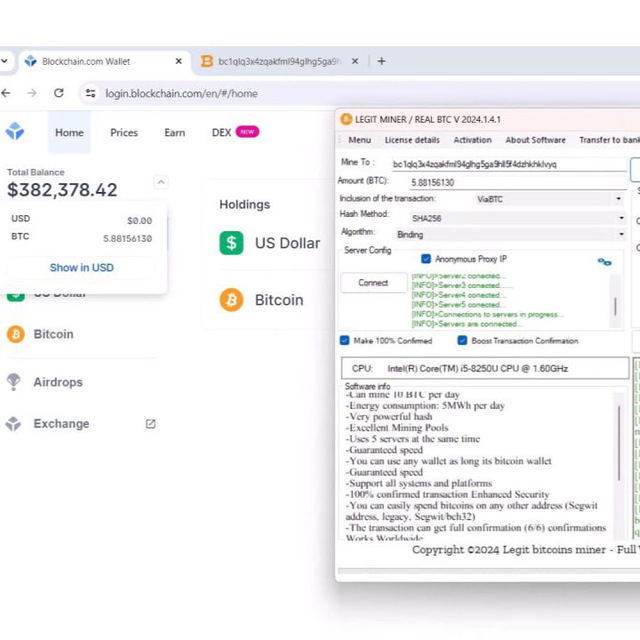
Task: Click the CPU info field
Action: tap(485, 369)
